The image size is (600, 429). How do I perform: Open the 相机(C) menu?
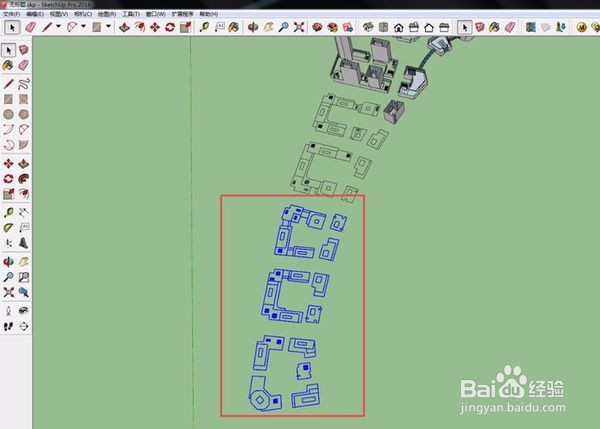[83, 14]
